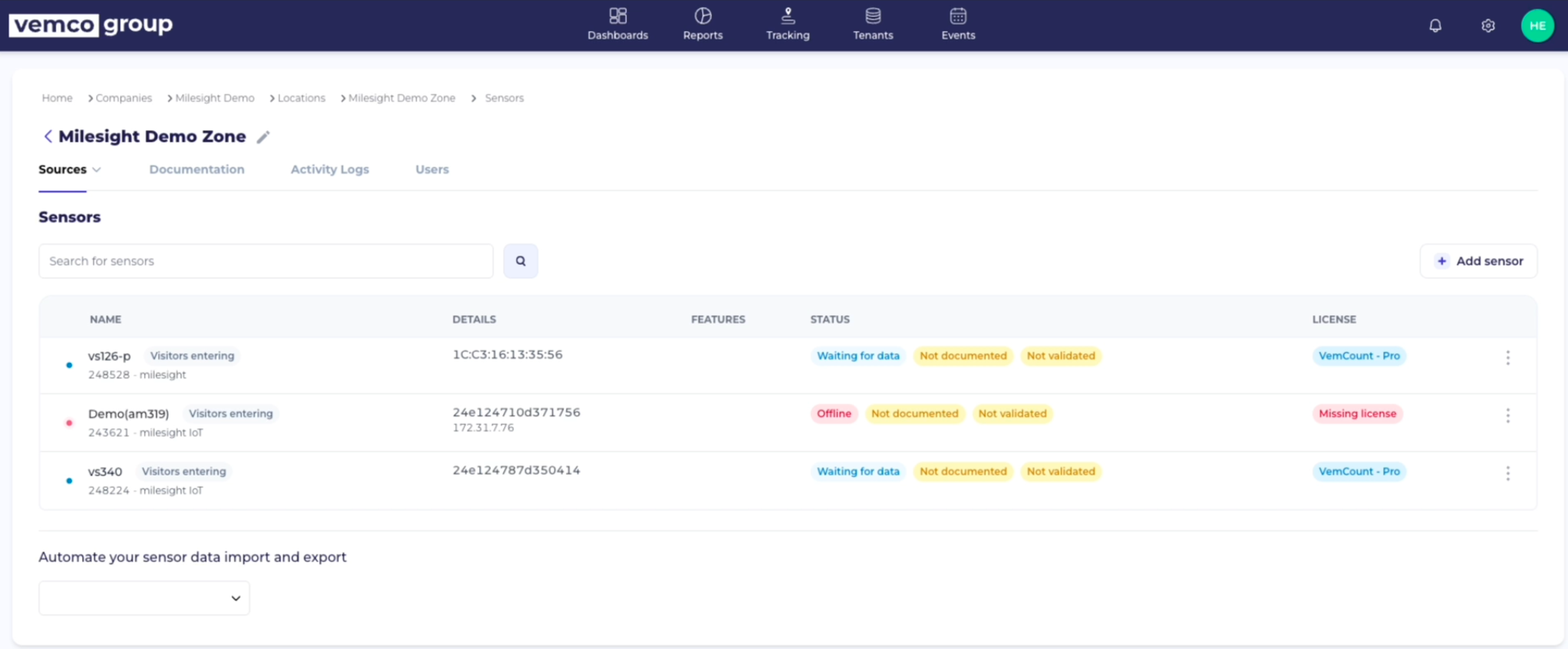1568x649 pixels.
Task: Click the MAC address 1C:C3:16:13:35:56
Action: (x=508, y=355)
